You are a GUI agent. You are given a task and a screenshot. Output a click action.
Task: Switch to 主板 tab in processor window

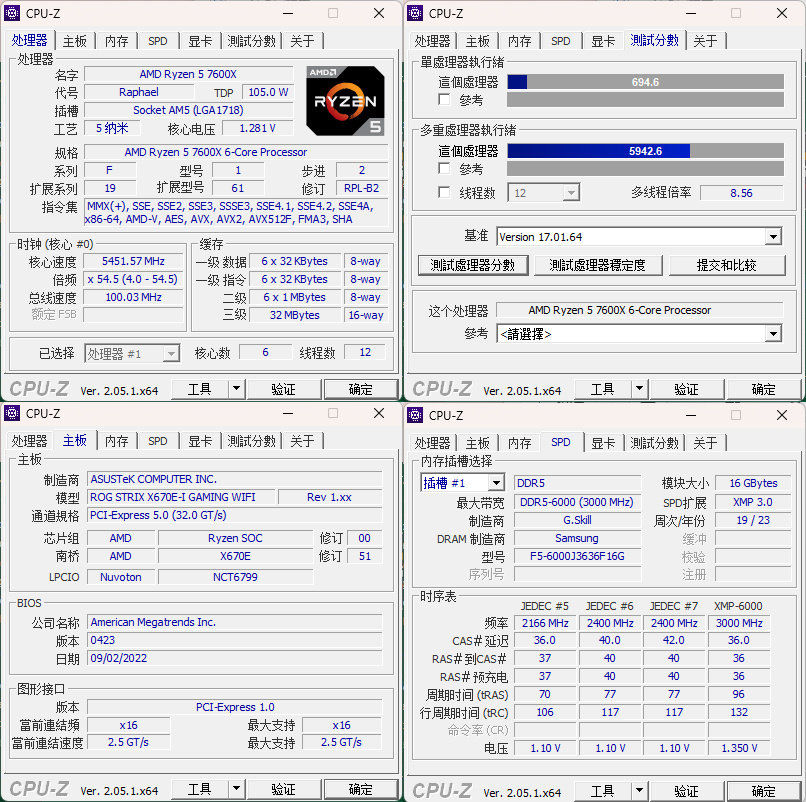point(75,41)
